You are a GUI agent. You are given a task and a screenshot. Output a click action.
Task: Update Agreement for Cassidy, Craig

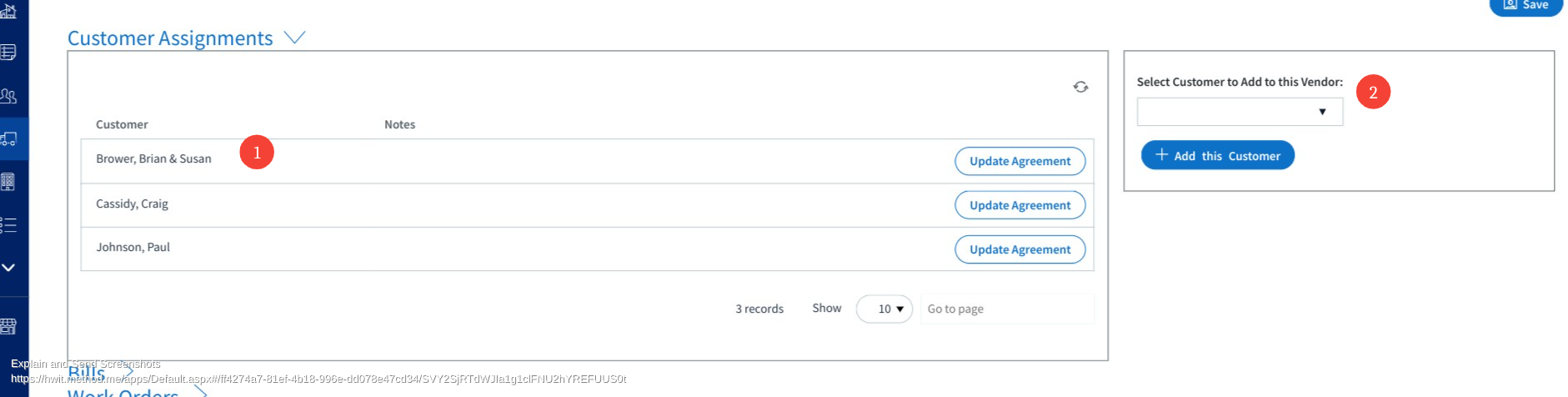pyautogui.click(x=1019, y=205)
